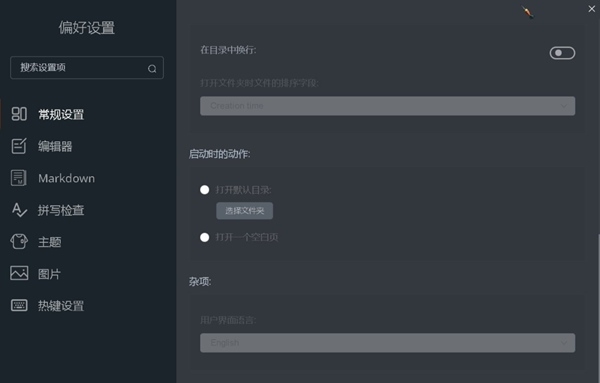Open the Creation time sort dropdown
This screenshot has height=383, width=600.
coord(387,106)
